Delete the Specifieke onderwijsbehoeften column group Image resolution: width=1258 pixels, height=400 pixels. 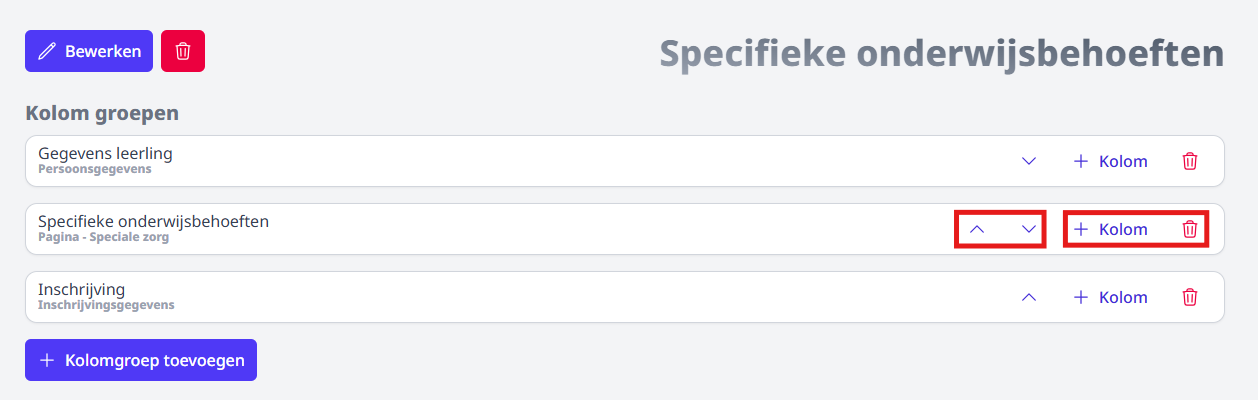coord(1190,229)
